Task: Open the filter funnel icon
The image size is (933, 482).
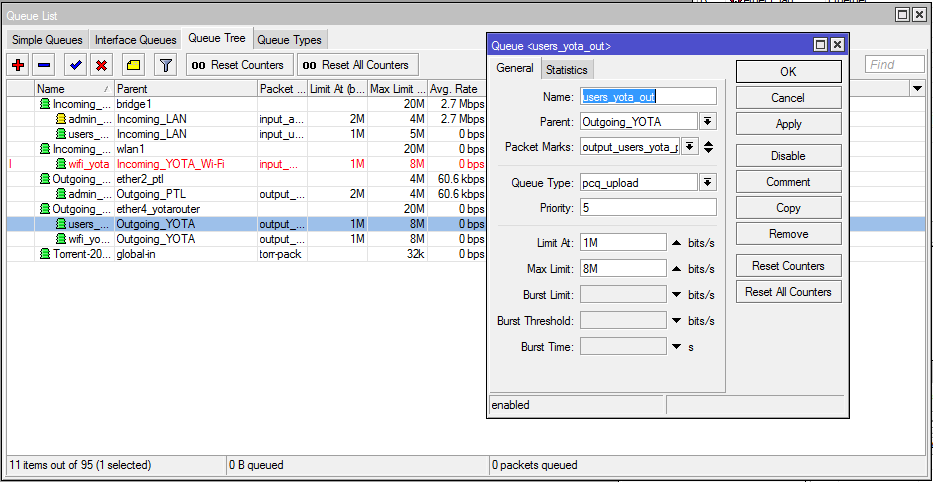Action: [166, 65]
